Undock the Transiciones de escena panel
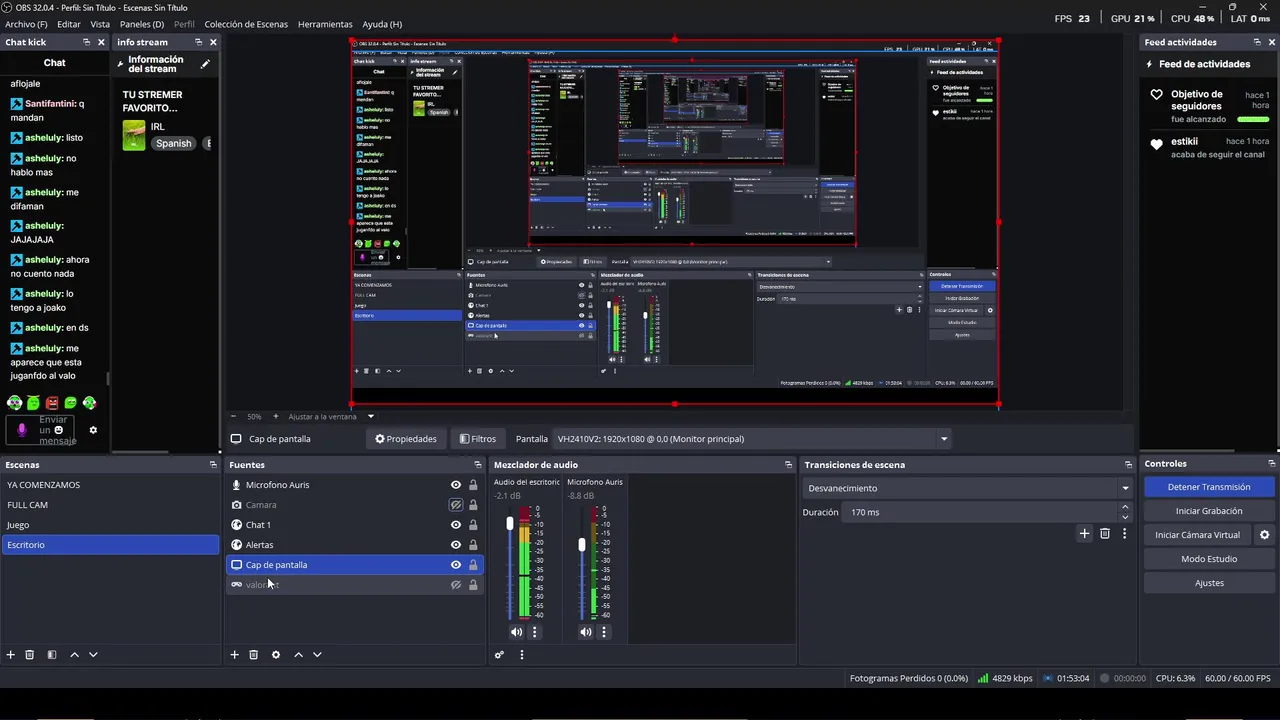 point(1128,465)
